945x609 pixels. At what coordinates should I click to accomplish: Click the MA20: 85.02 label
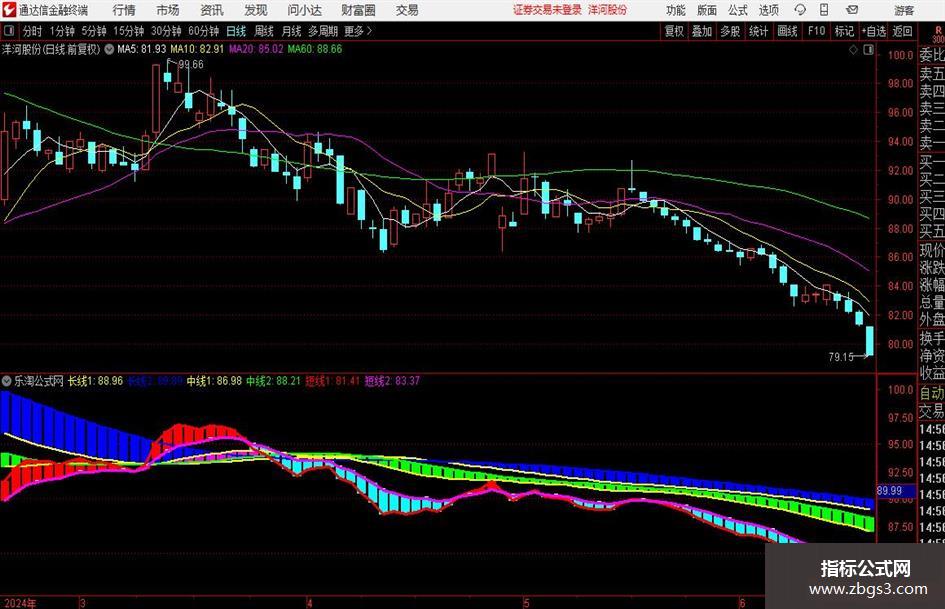click(256, 49)
